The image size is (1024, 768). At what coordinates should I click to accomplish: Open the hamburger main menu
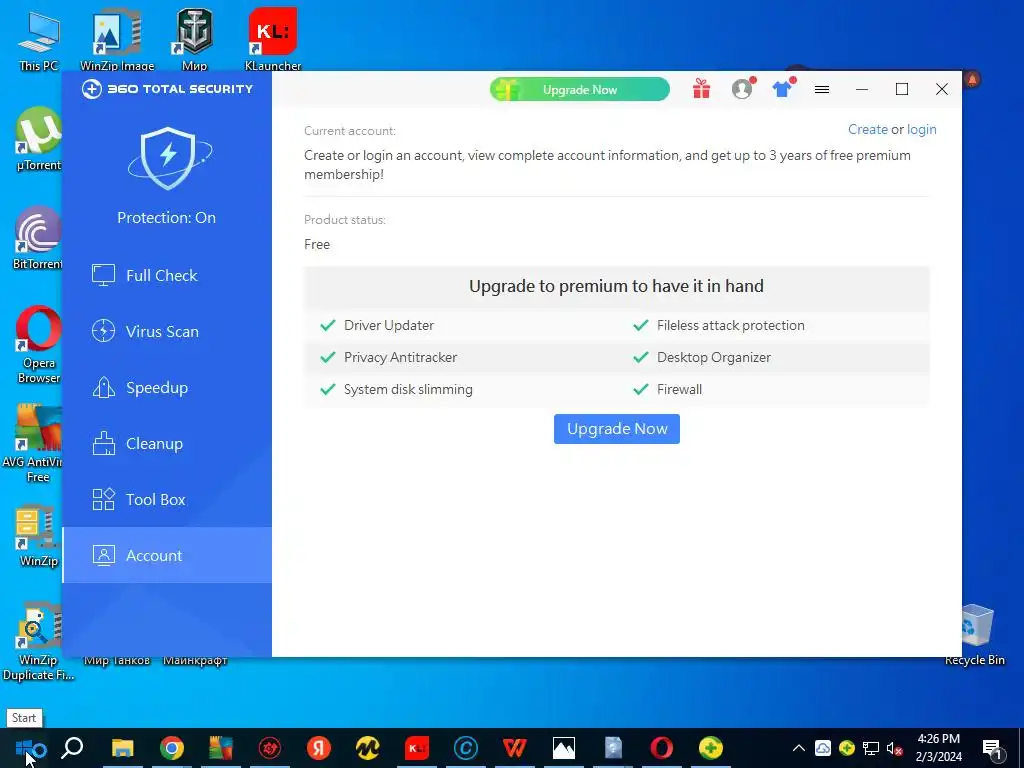click(822, 89)
